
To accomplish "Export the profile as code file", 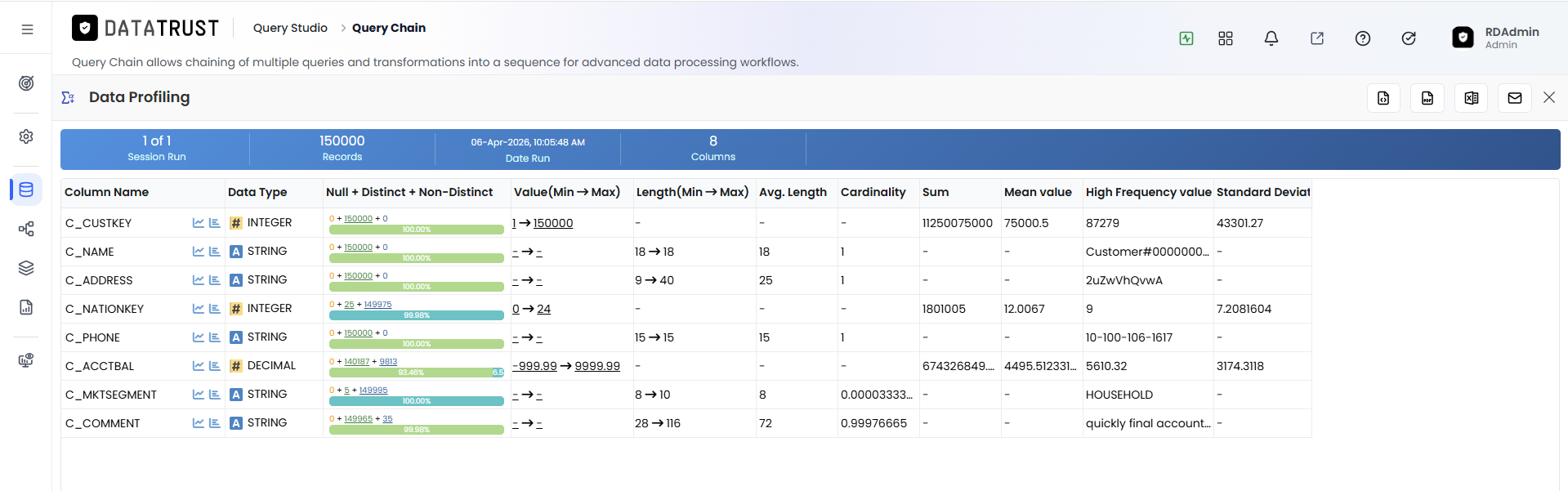I will coord(1383,98).
